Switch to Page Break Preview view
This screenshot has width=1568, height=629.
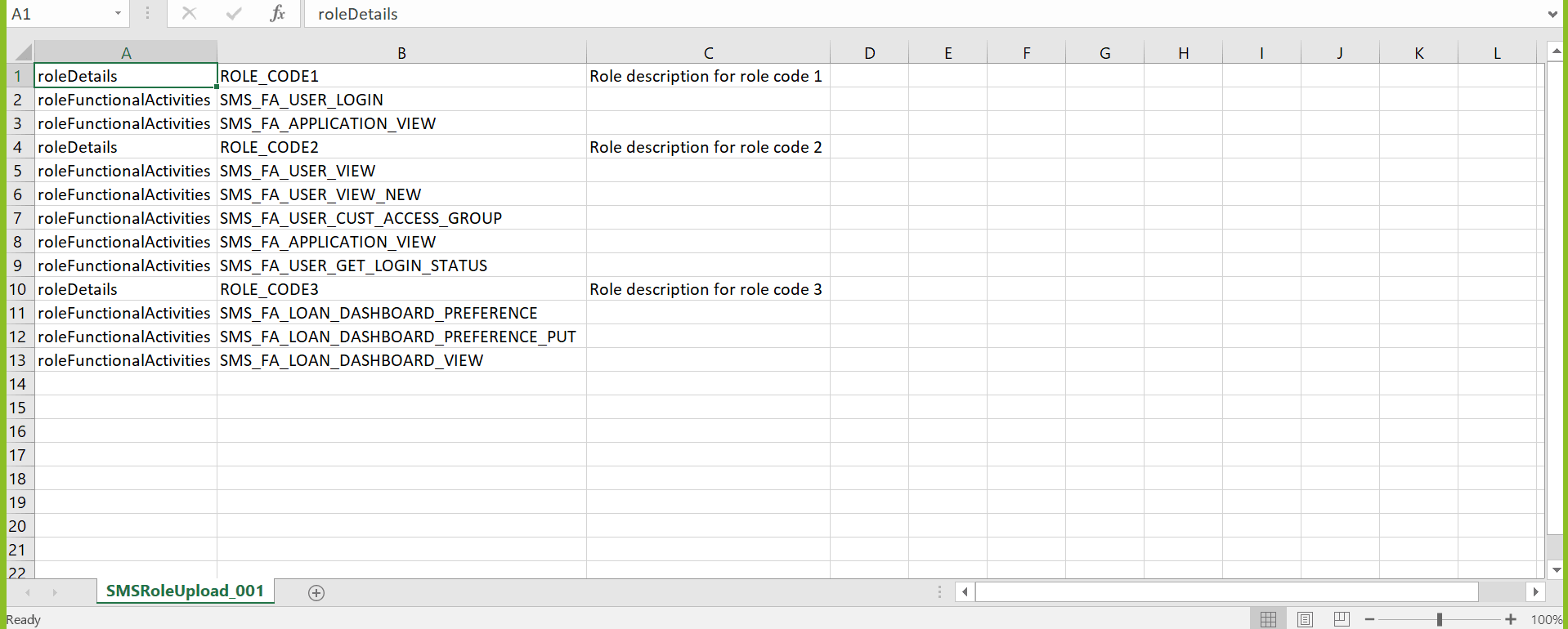click(x=1342, y=619)
